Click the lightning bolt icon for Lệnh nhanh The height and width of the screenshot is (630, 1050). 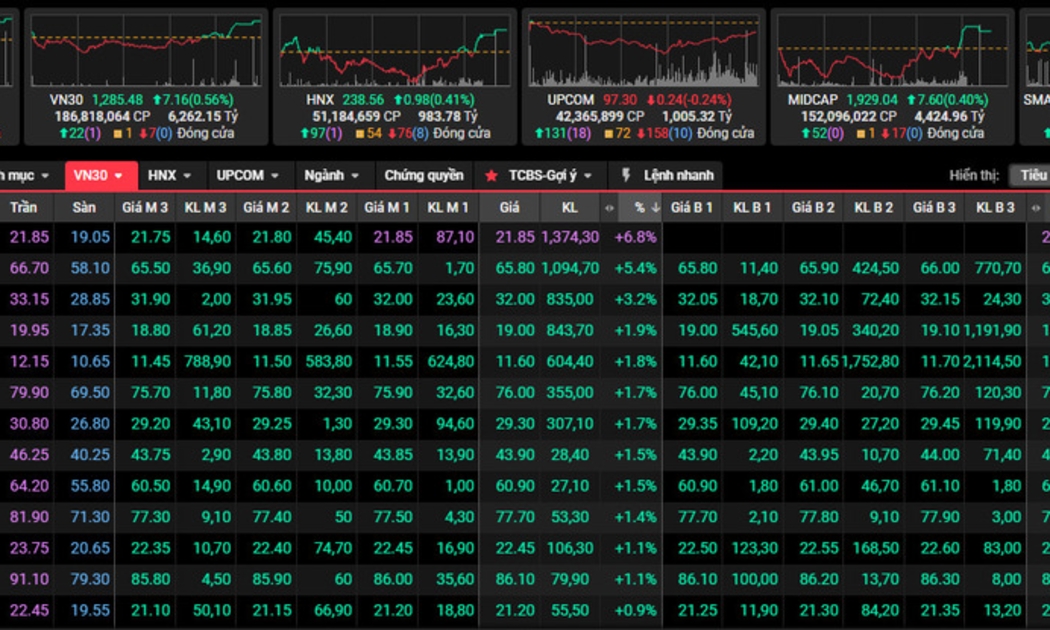click(627, 175)
